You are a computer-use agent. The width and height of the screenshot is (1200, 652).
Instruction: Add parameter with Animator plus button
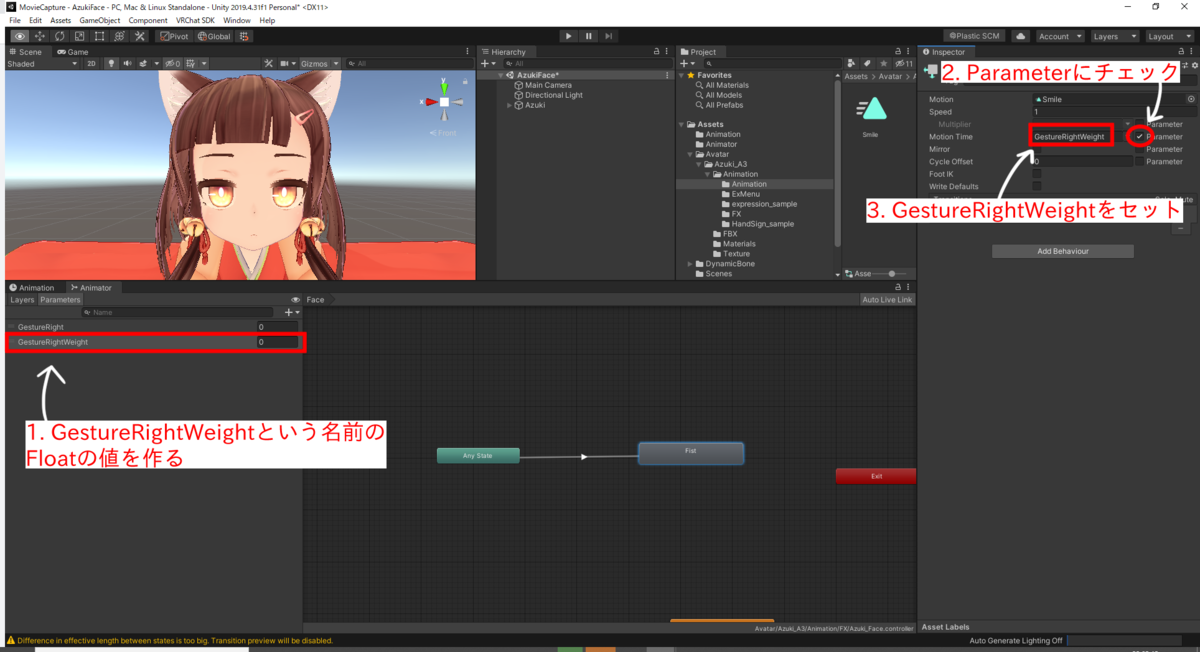tap(291, 312)
